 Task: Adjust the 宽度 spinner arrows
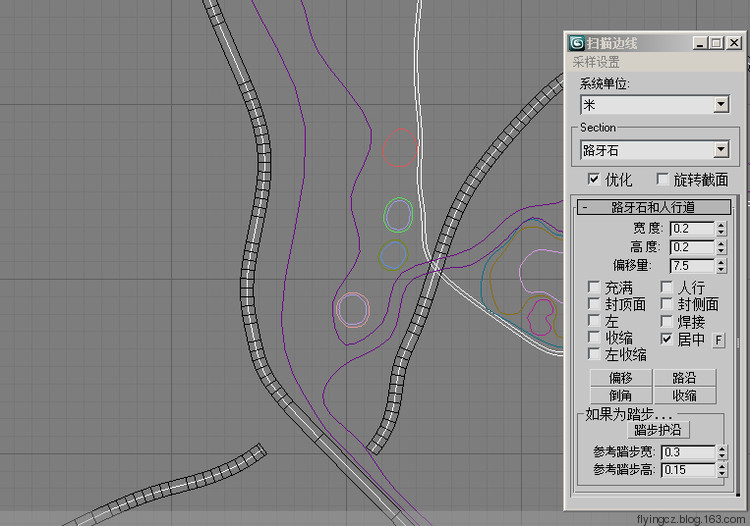[x=721, y=229]
